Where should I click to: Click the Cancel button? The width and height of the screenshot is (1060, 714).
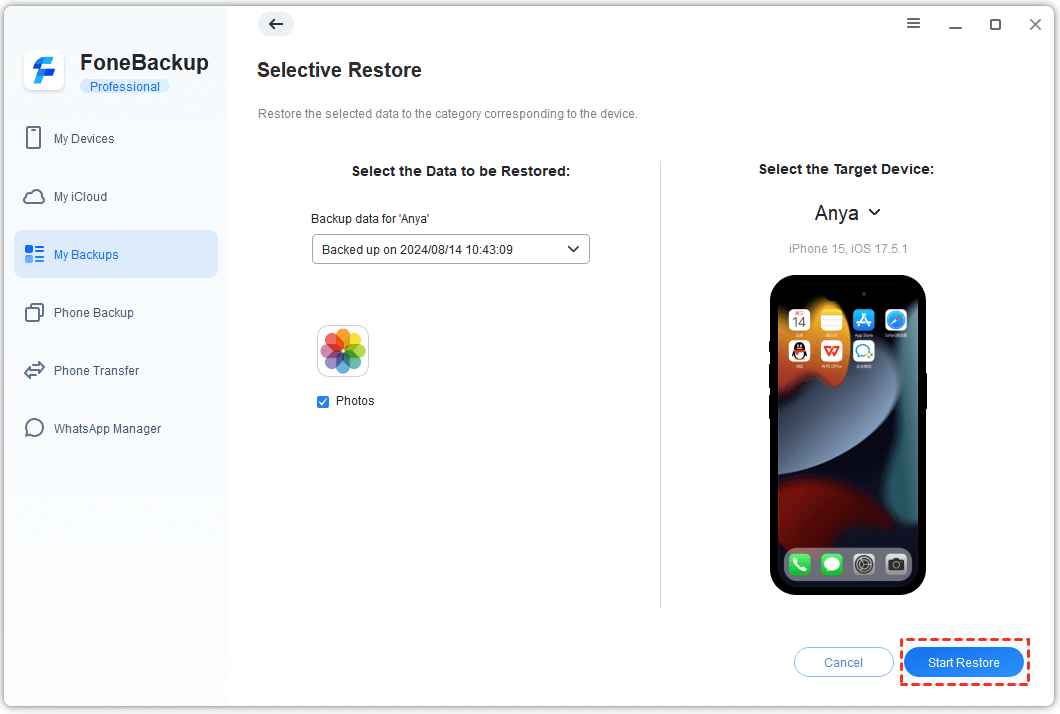coord(843,663)
